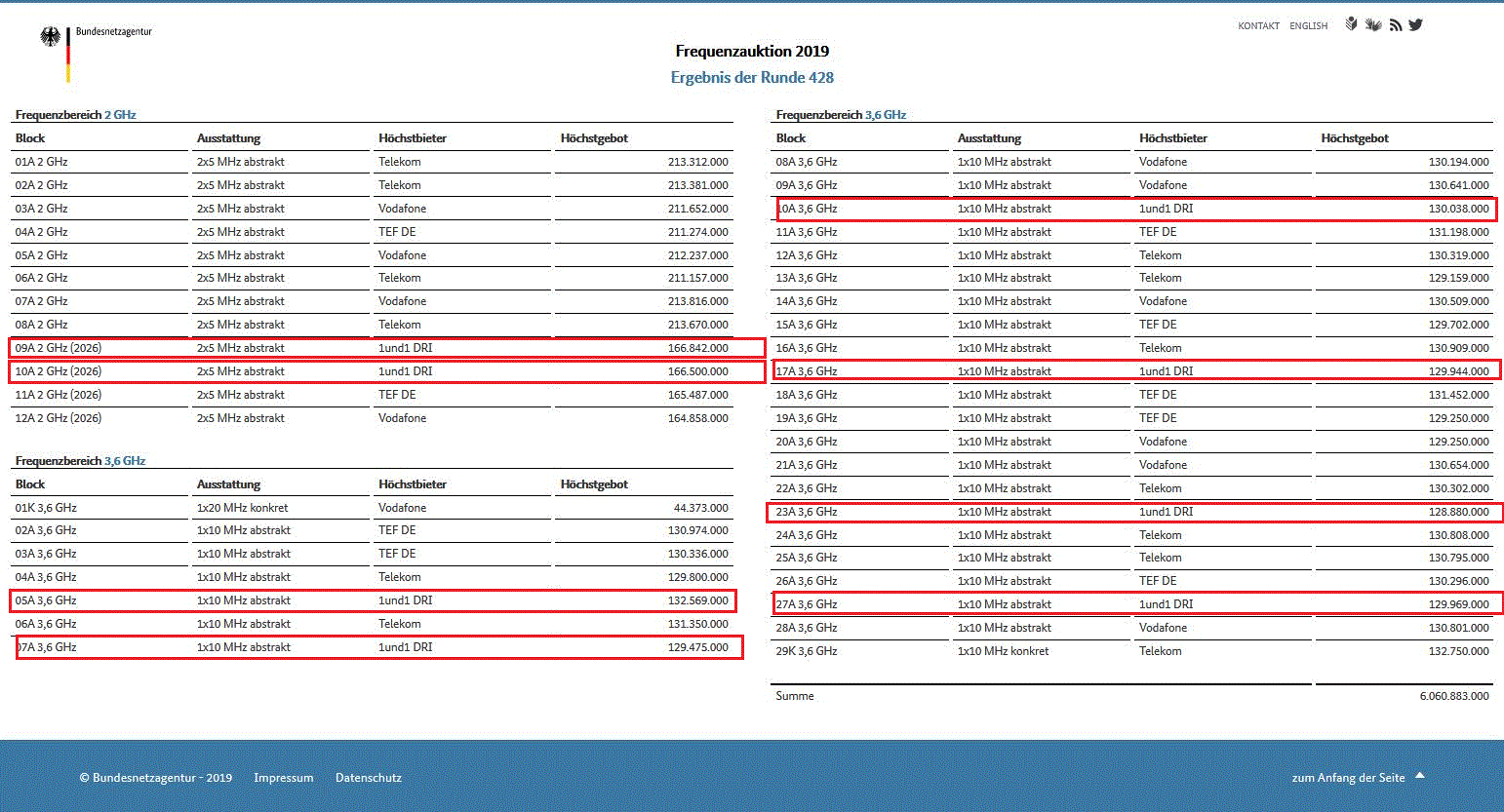Select the bid value 164.858.000
This screenshot has height=812, width=1504.
click(698, 418)
